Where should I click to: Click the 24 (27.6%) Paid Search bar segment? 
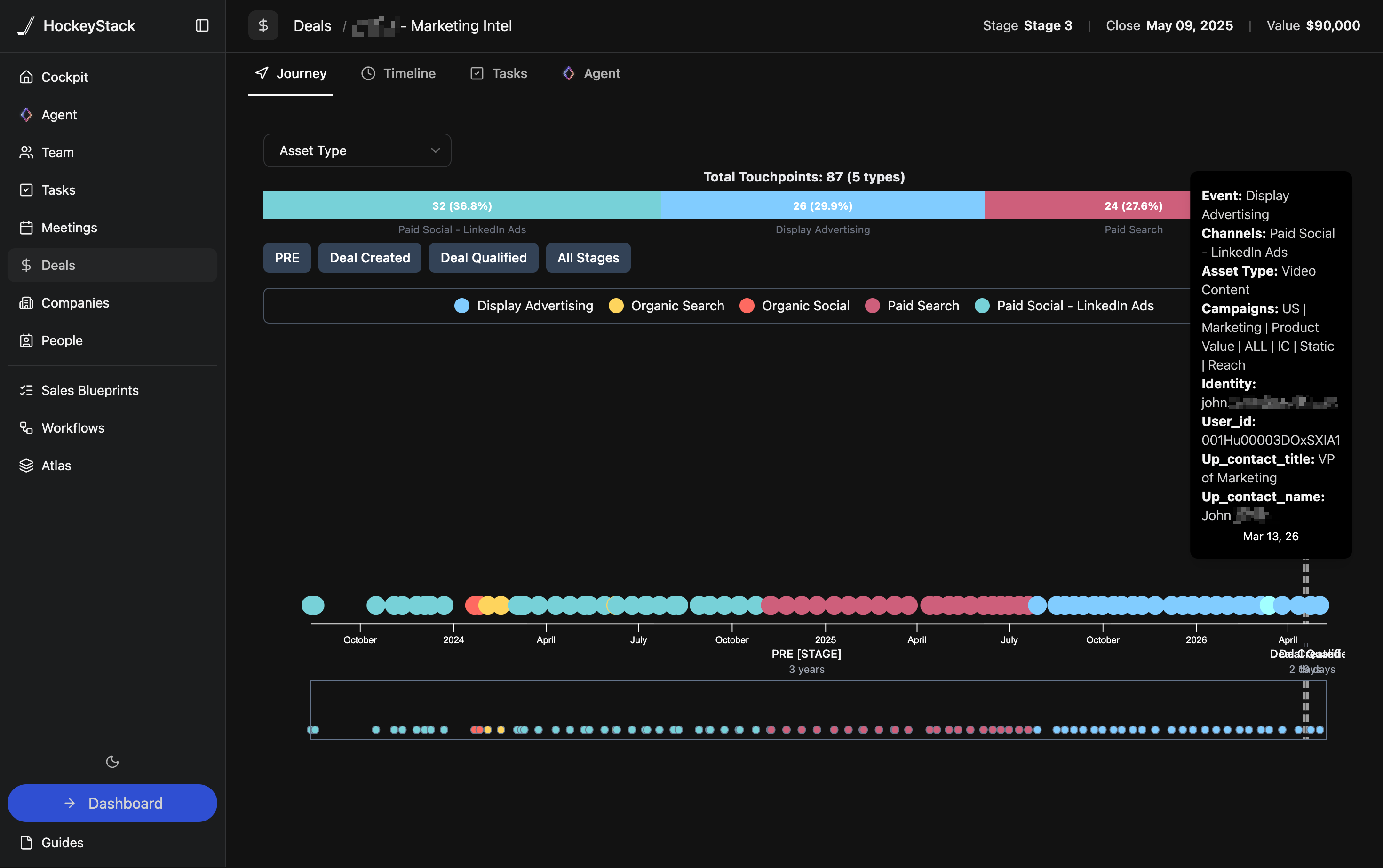click(1087, 205)
